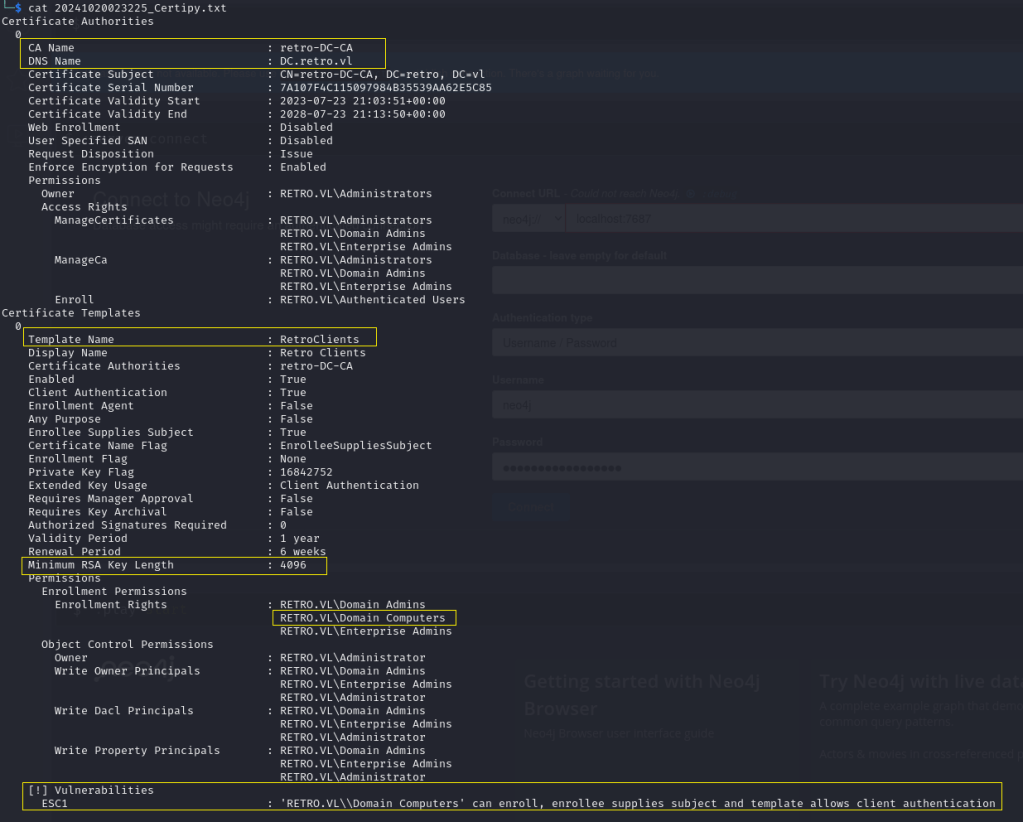Click the retro-DC-CA value beside CA Name
This screenshot has width=1023, height=822.
click(316, 48)
